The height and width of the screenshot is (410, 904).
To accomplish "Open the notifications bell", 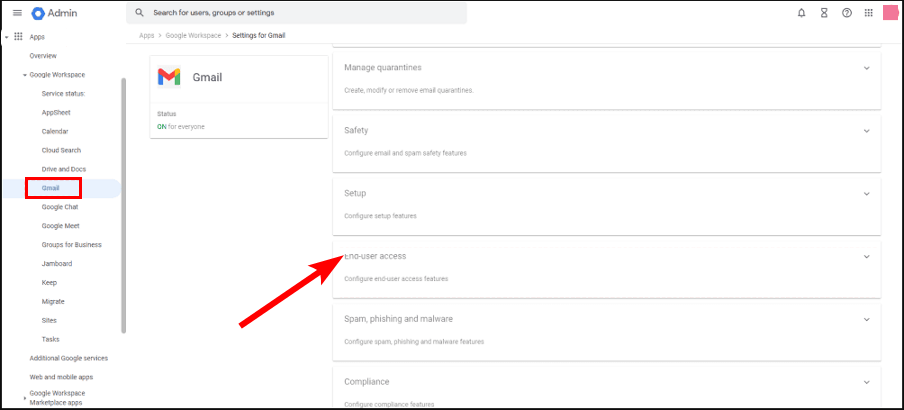I will pyautogui.click(x=801, y=13).
